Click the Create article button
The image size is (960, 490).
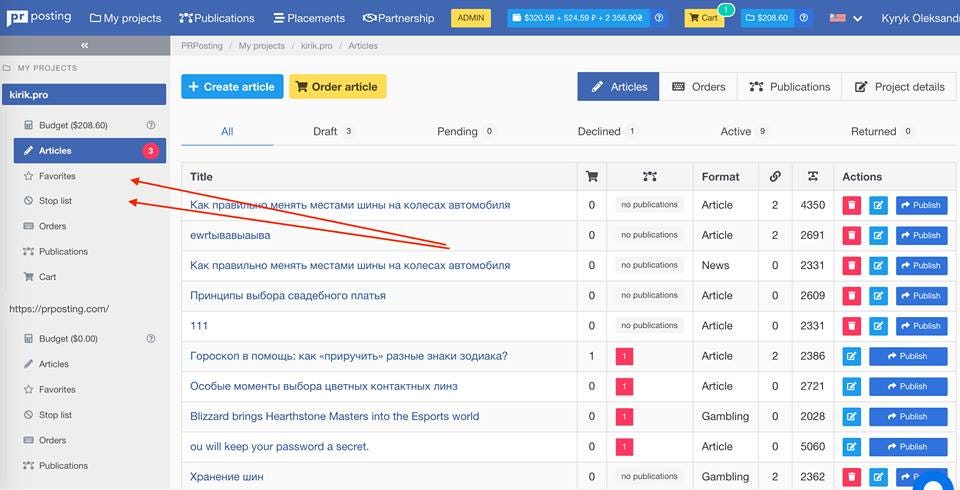click(x=232, y=86)
